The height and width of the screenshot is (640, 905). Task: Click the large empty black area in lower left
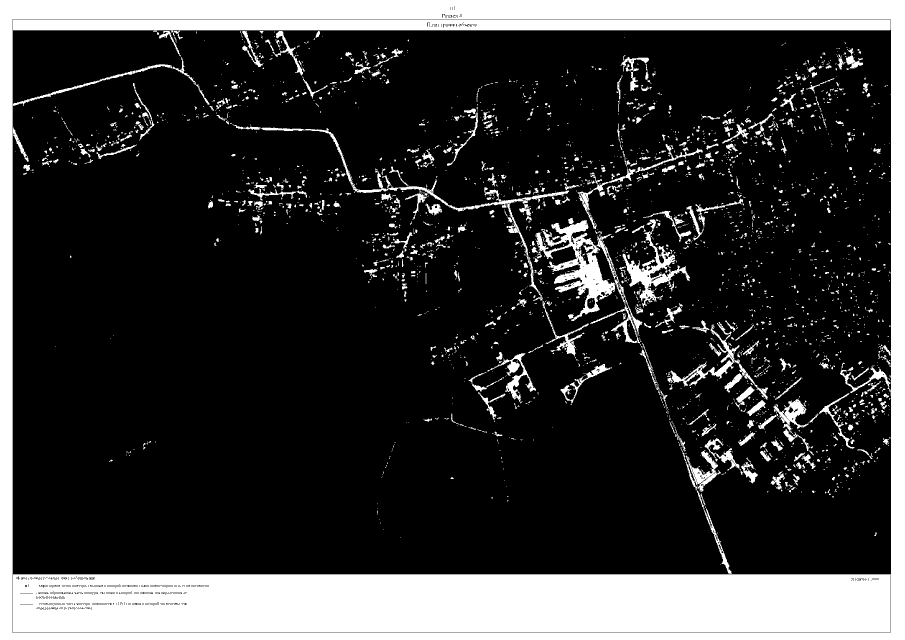click(200, 420)
